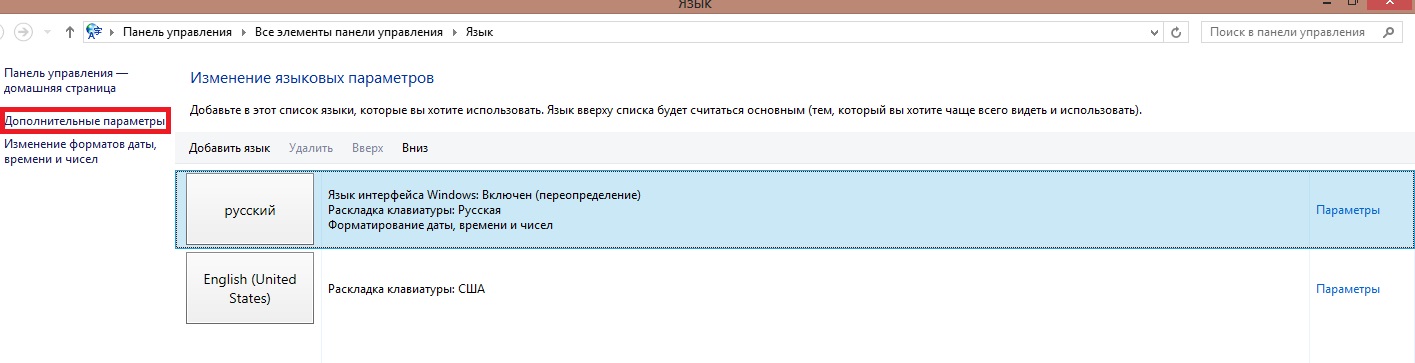The width and height of the screenshot is (1415, 363).
Task: Expand the chevron before "Язык" breadcrumb
Action: [x=454, y=32]
